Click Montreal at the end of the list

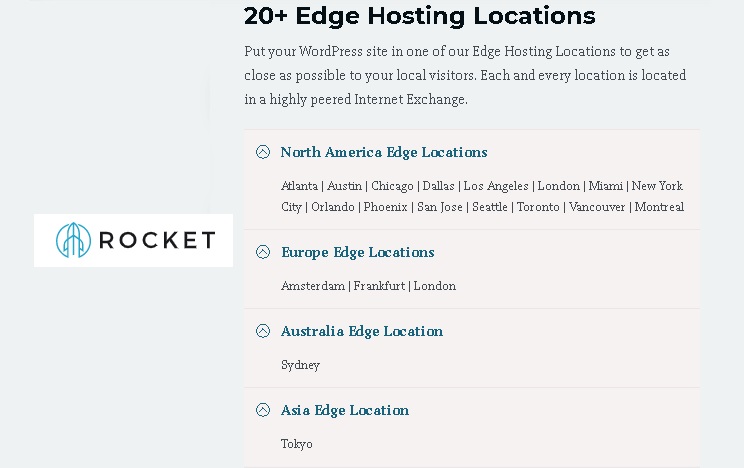[x=659, y=207]
